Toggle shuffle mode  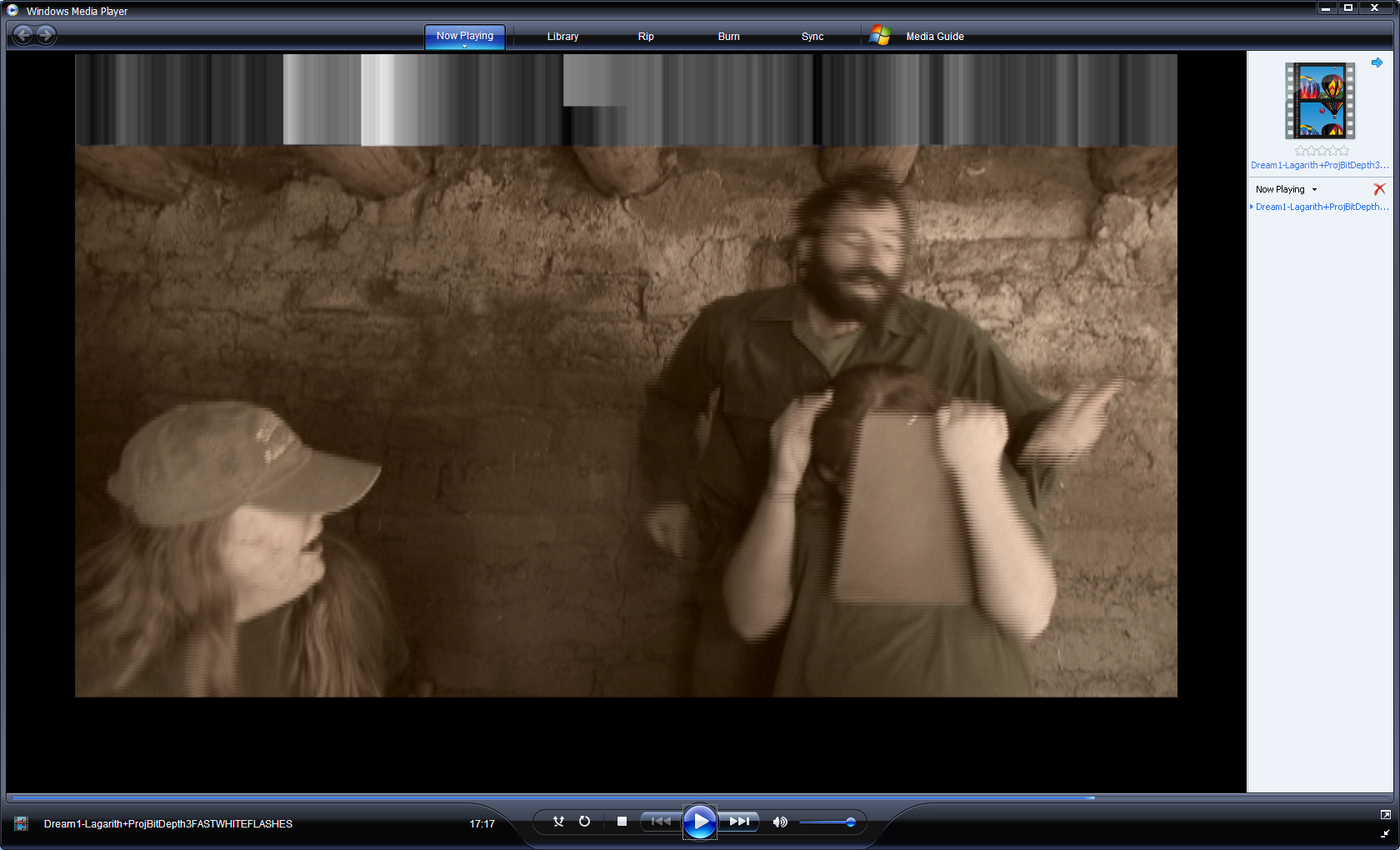559,822
